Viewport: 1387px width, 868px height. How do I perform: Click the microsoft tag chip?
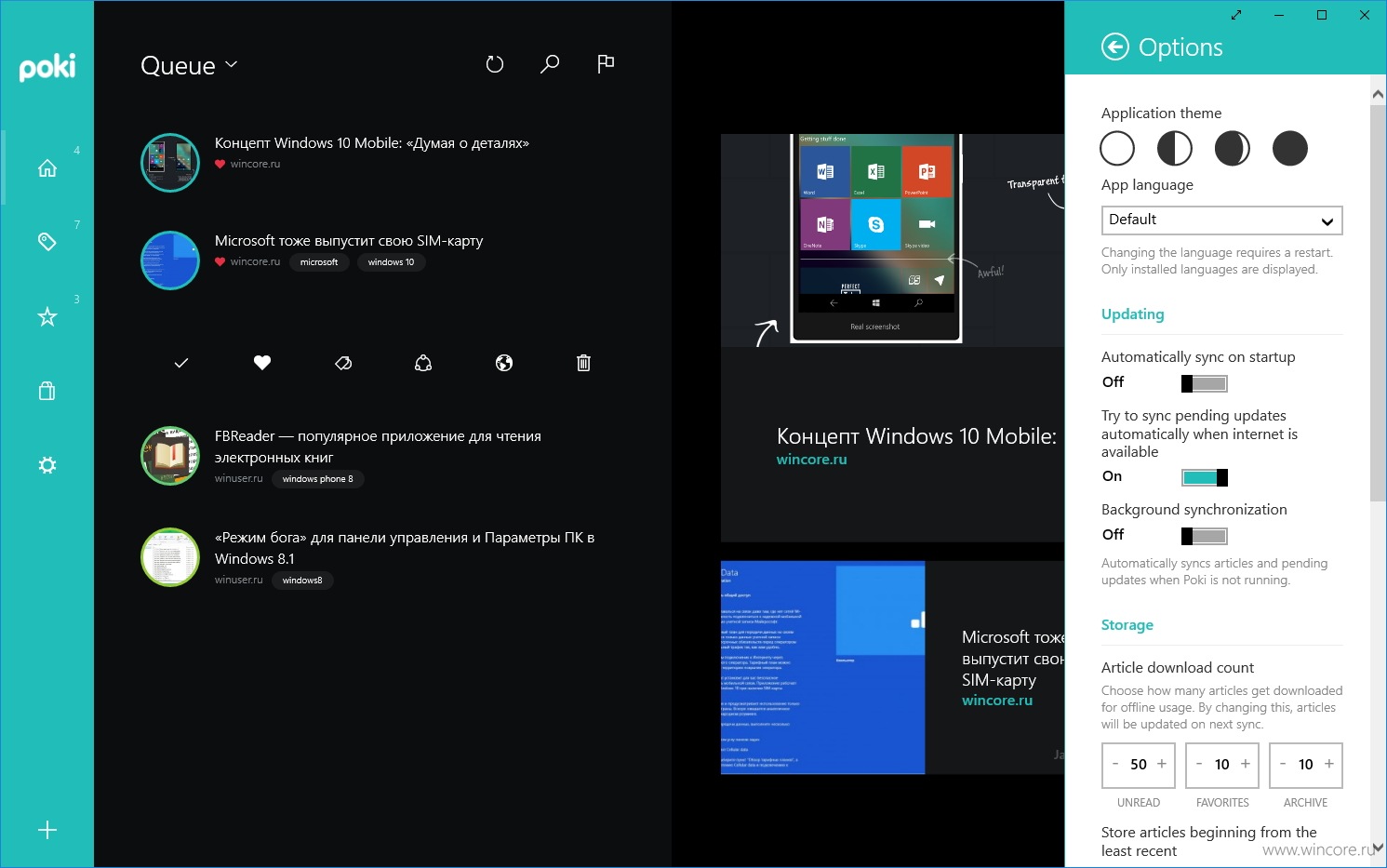point(319,262)
